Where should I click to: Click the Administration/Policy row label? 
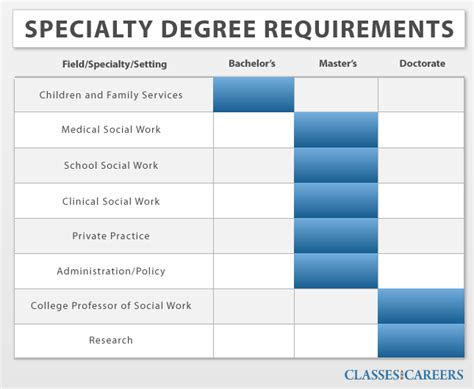point(111,271)
